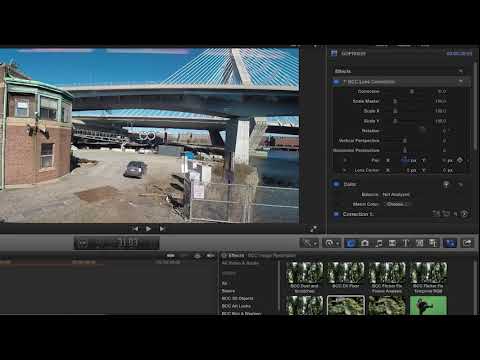Screen dimensions: 480x360
Task: Select the BCC 3D Objects category
Action: 237,298
